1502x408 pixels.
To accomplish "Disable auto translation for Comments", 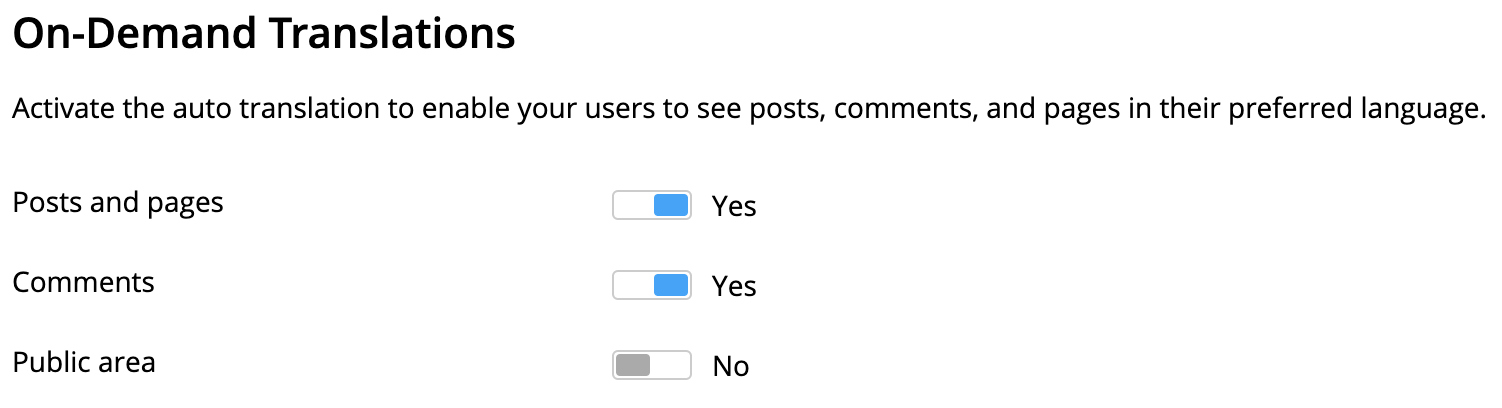I will (x=651, y=285).
